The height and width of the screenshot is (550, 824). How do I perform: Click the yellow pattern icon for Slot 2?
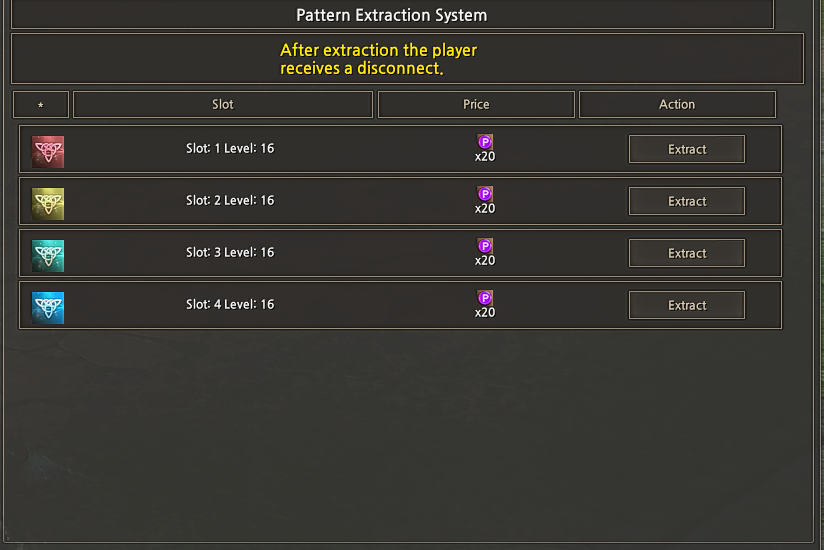click(48, 203)
